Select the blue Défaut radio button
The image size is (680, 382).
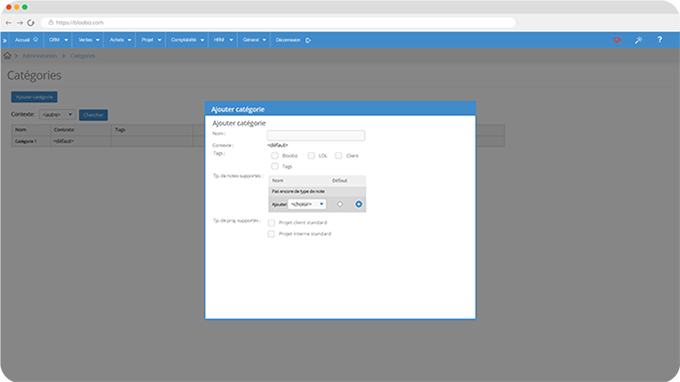tap(359, 204)
